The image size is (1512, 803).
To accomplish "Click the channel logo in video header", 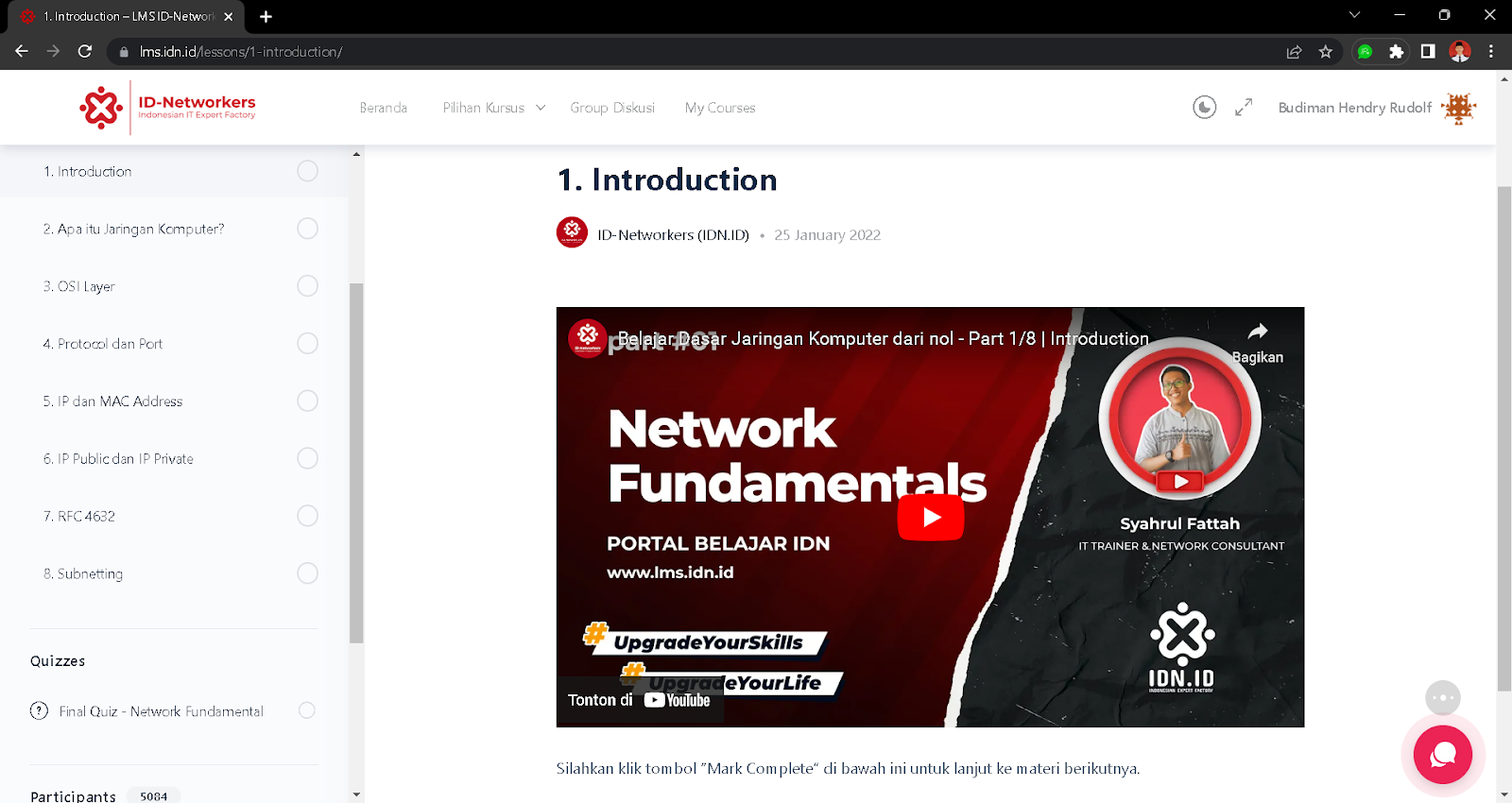I will coord(587,338).
